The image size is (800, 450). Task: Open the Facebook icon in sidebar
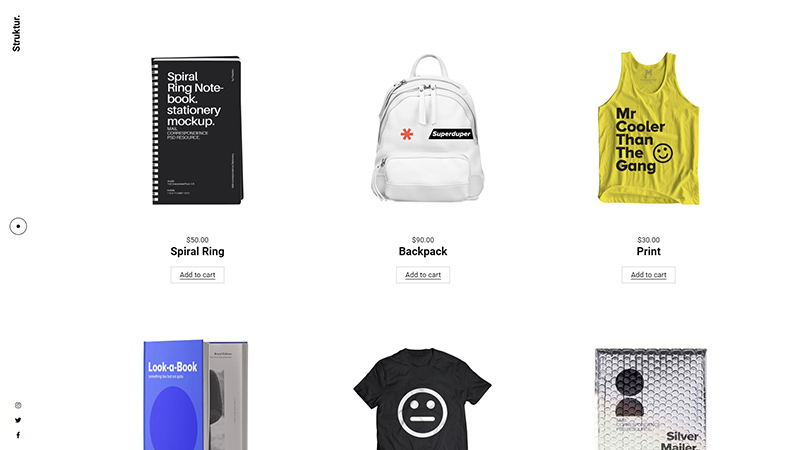(x=18, y=435)
